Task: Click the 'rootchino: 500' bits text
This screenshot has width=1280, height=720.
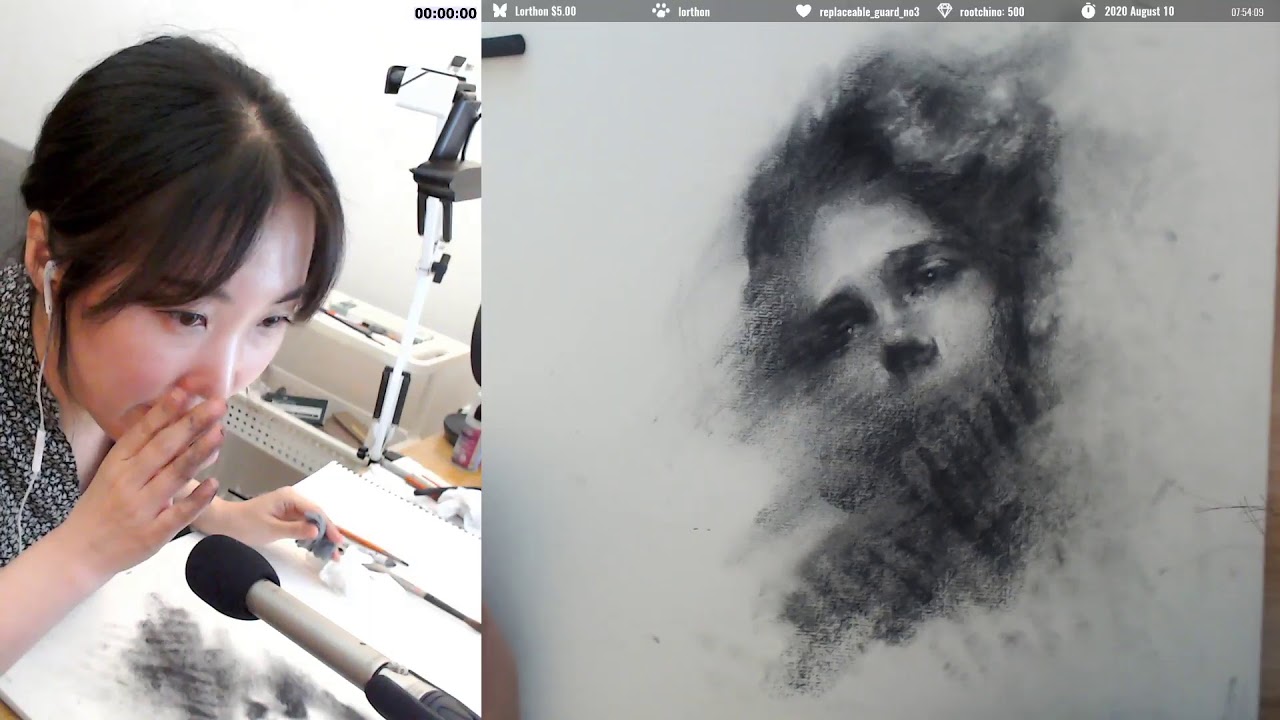Action: coord(992,12)
